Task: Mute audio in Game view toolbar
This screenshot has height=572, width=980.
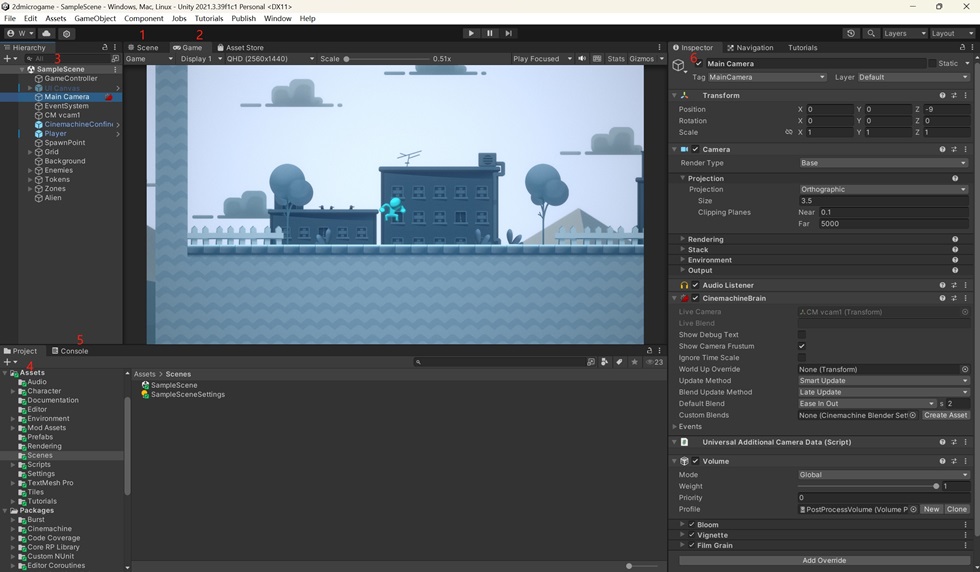Action: point(582,58)
